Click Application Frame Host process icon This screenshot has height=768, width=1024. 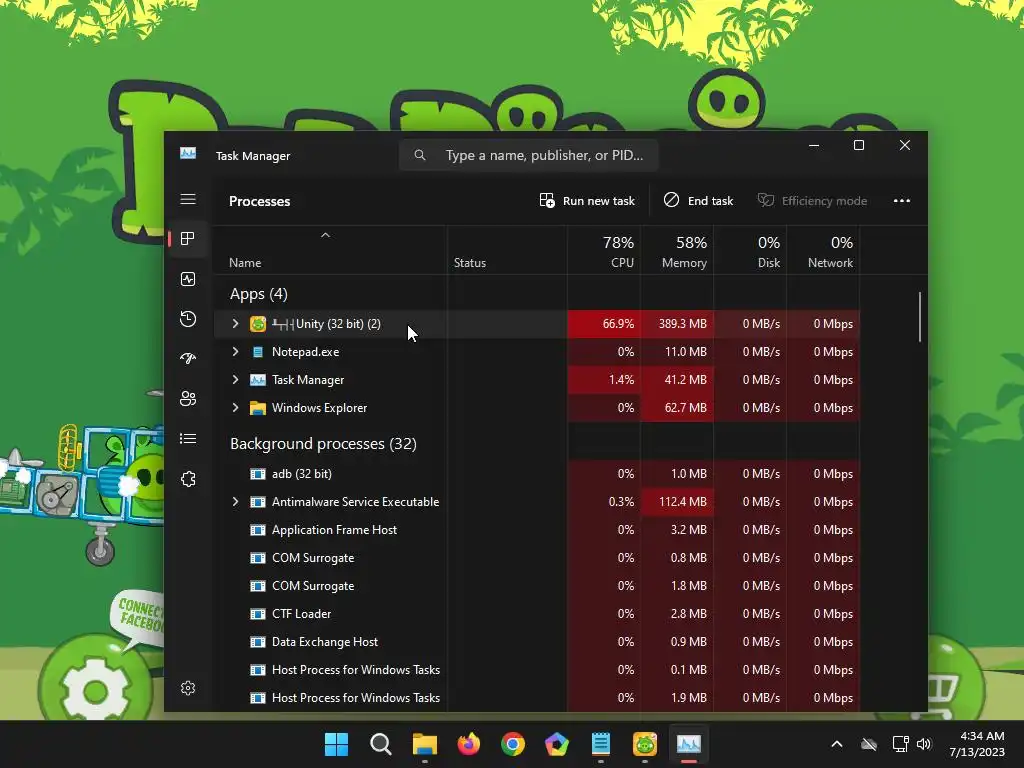point(258,530)
